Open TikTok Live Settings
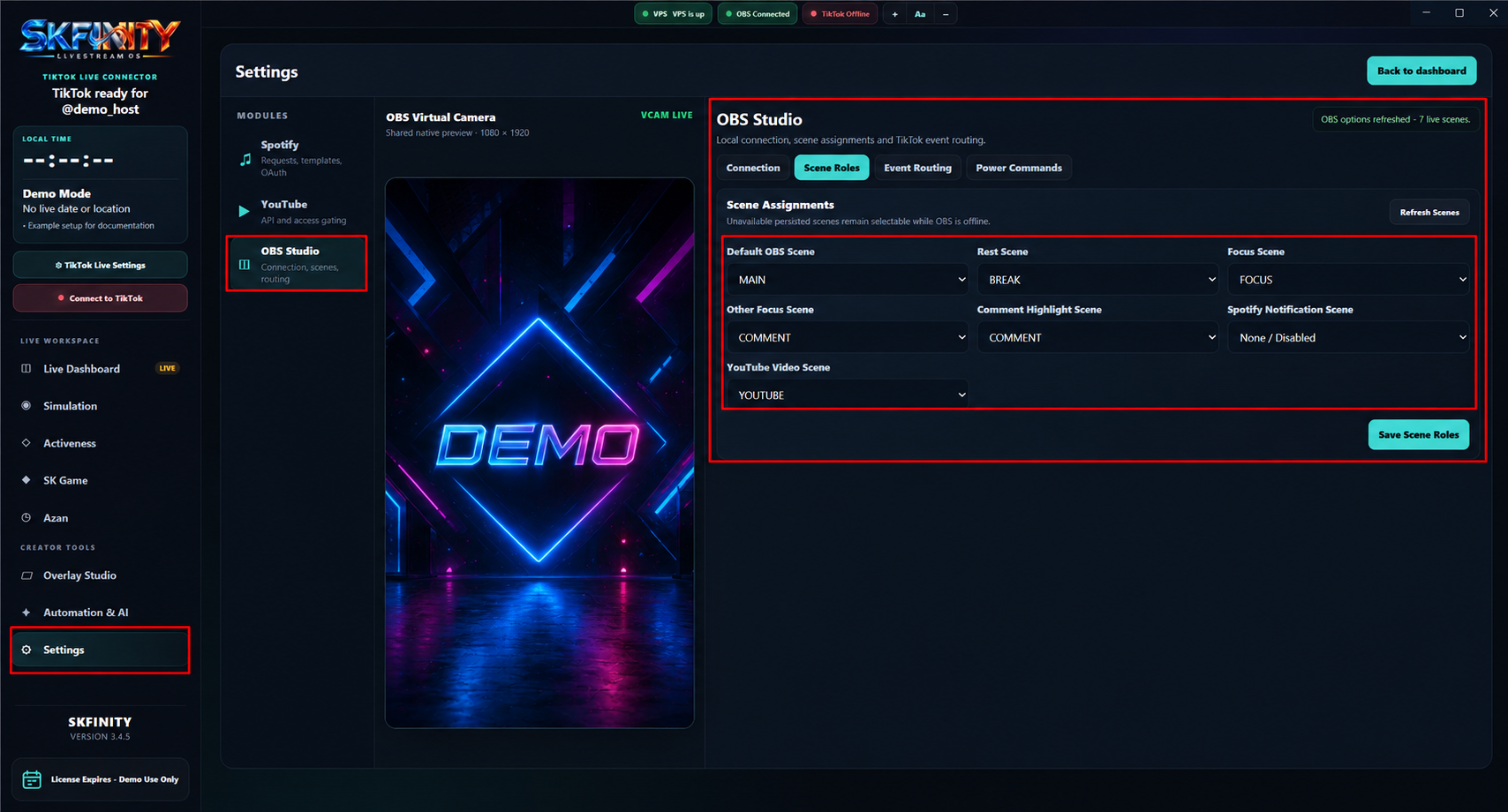Viewport: 1508px width, 812px height. (x=100, y=265)
